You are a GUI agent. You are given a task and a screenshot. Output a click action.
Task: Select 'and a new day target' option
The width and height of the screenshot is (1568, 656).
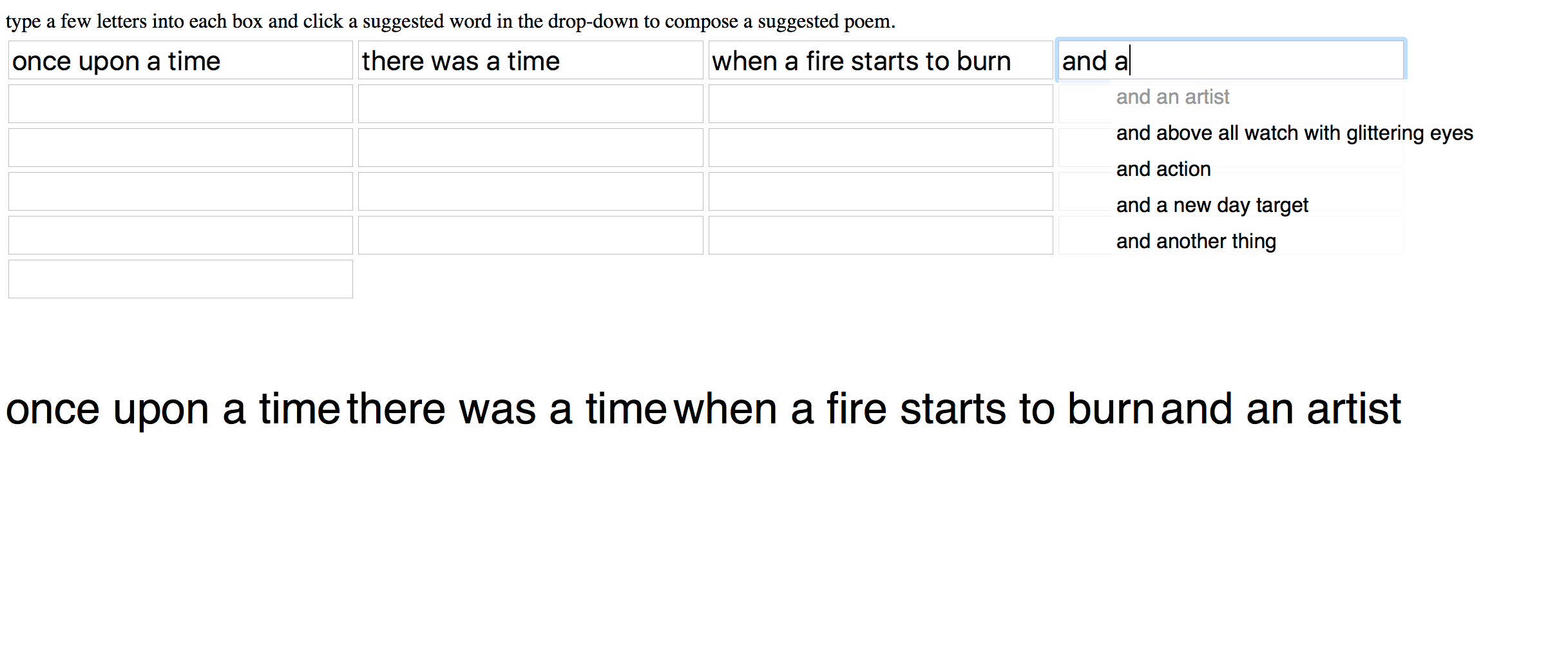1212,205
